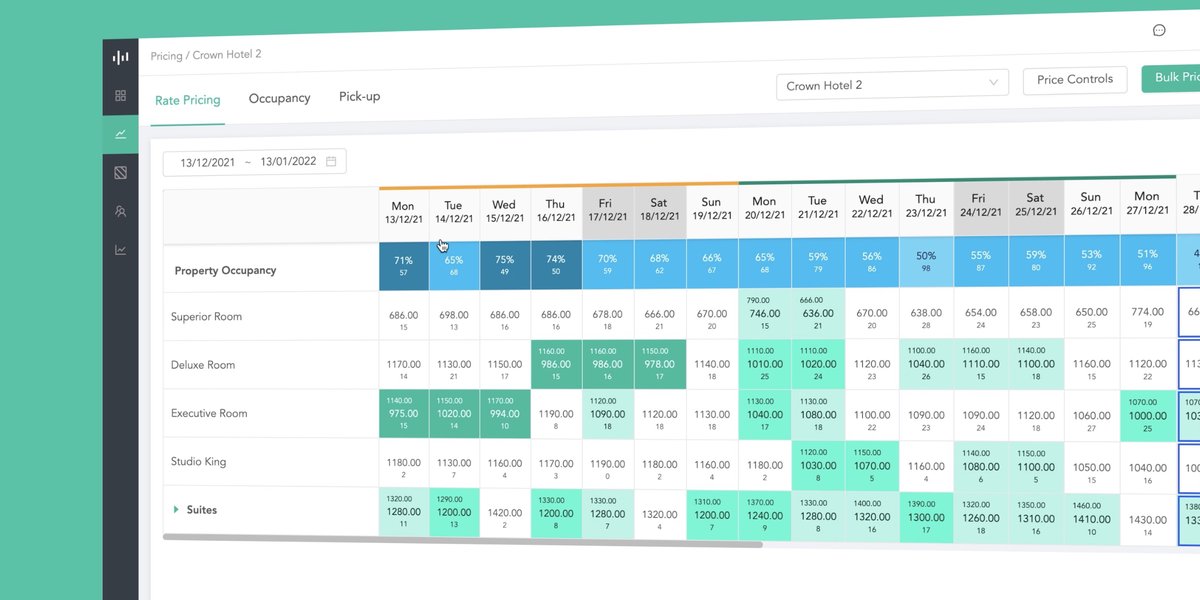Switch to the Pick-up tab

pos(359,97)
